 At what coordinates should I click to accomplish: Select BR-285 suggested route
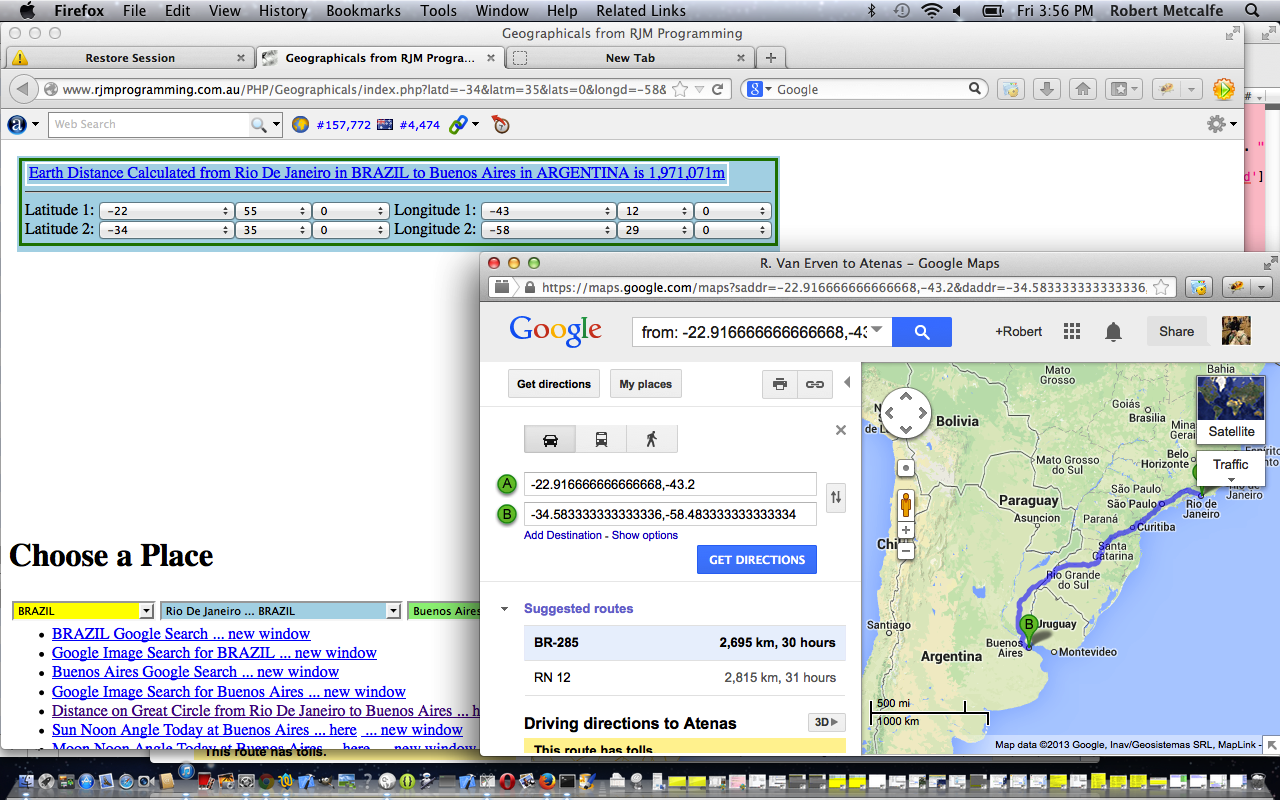[685, 643]
